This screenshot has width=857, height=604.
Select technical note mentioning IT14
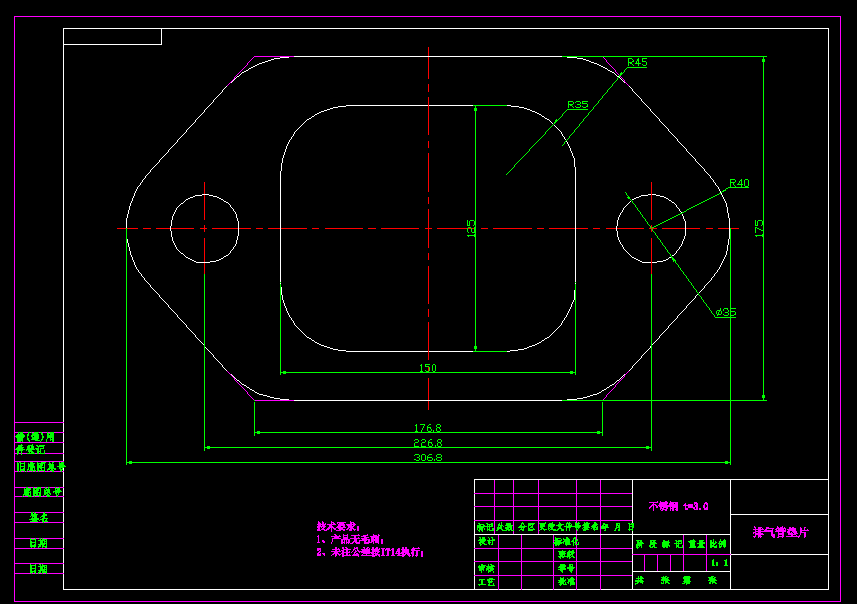tap(370, 552)
